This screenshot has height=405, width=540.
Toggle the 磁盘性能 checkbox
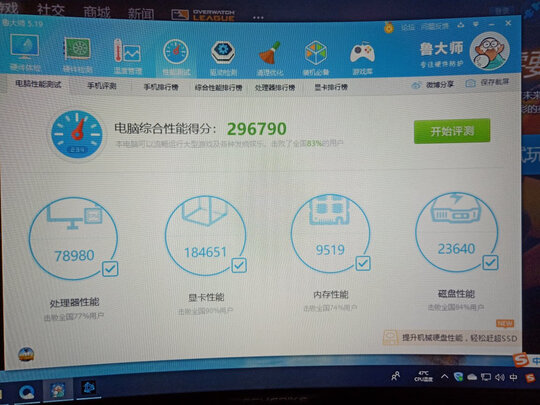(x=490, y=262)
